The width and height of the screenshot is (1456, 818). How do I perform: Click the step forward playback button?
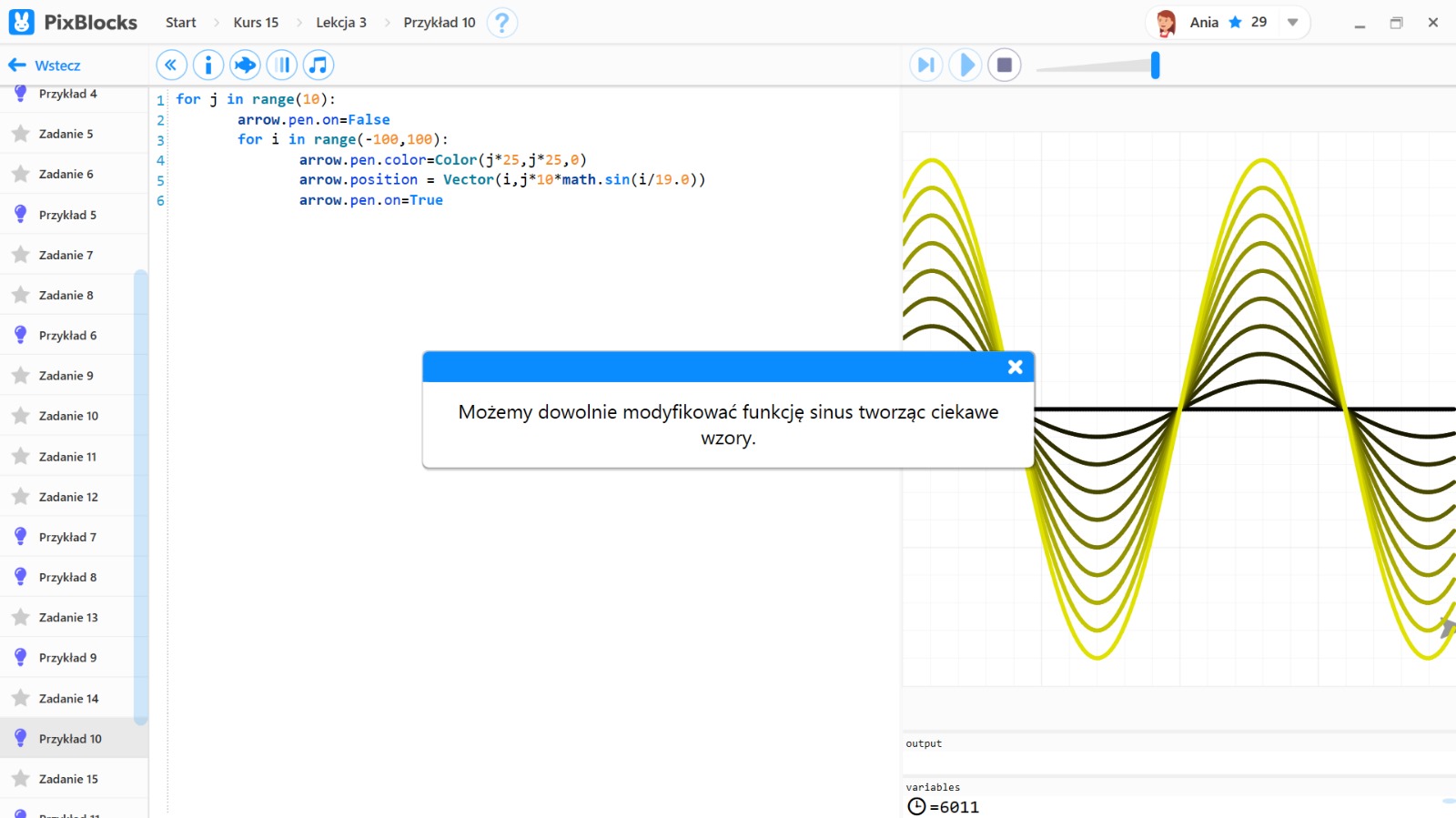(x=925, y=65)
